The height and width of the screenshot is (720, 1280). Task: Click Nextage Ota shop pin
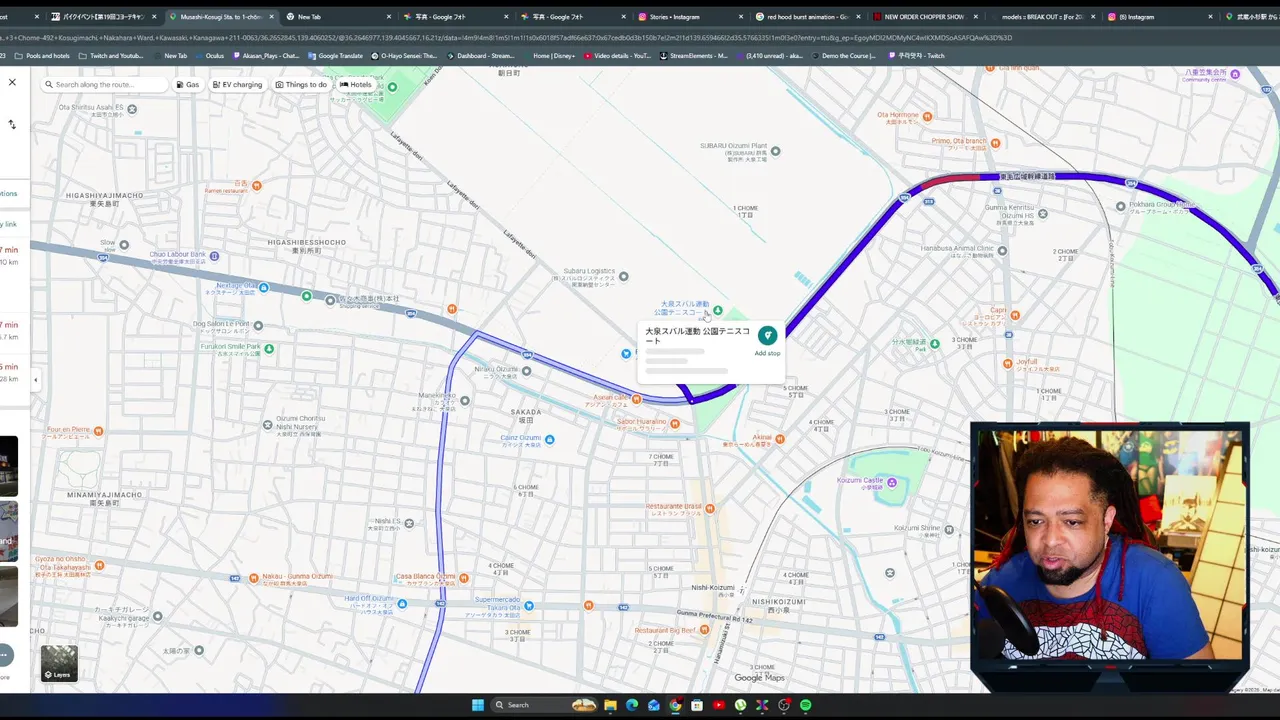point(264,288)
